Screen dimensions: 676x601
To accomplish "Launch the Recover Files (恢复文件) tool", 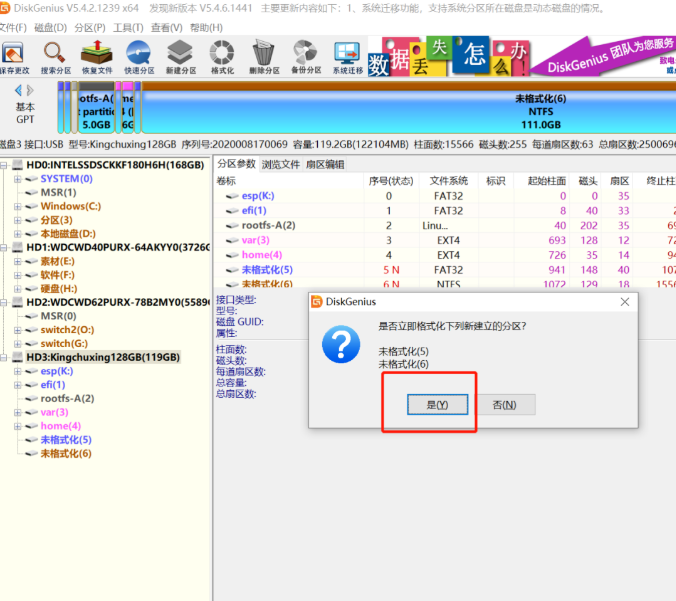I will pyautogui.click(x=97, y=57).
